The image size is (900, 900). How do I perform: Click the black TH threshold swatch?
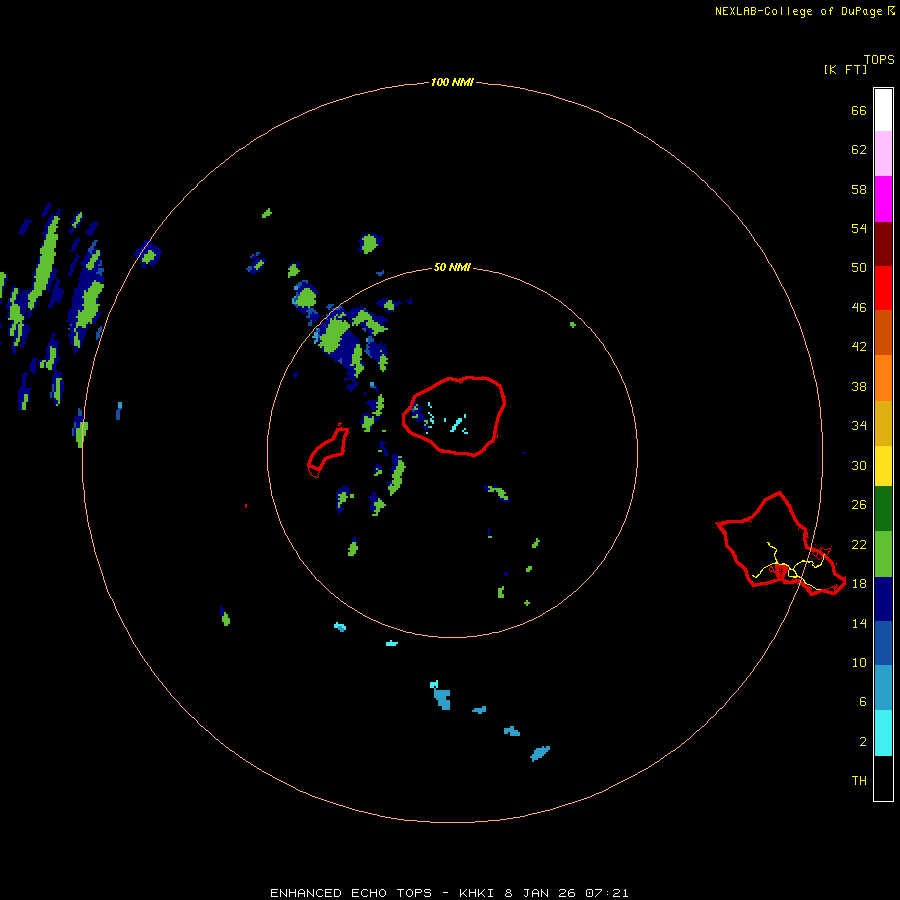click(883, 778)
